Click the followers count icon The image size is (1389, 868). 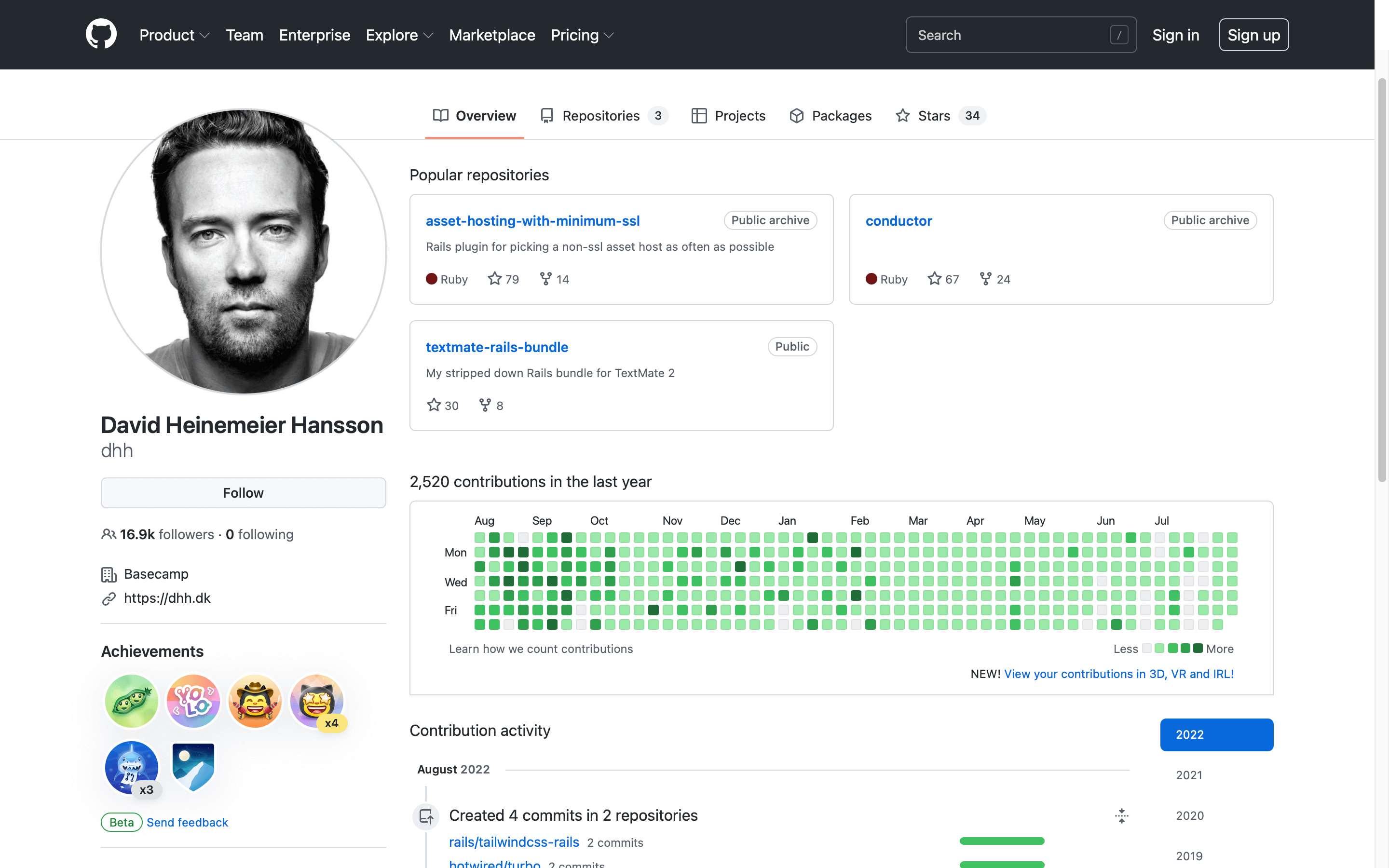(107, 534)
